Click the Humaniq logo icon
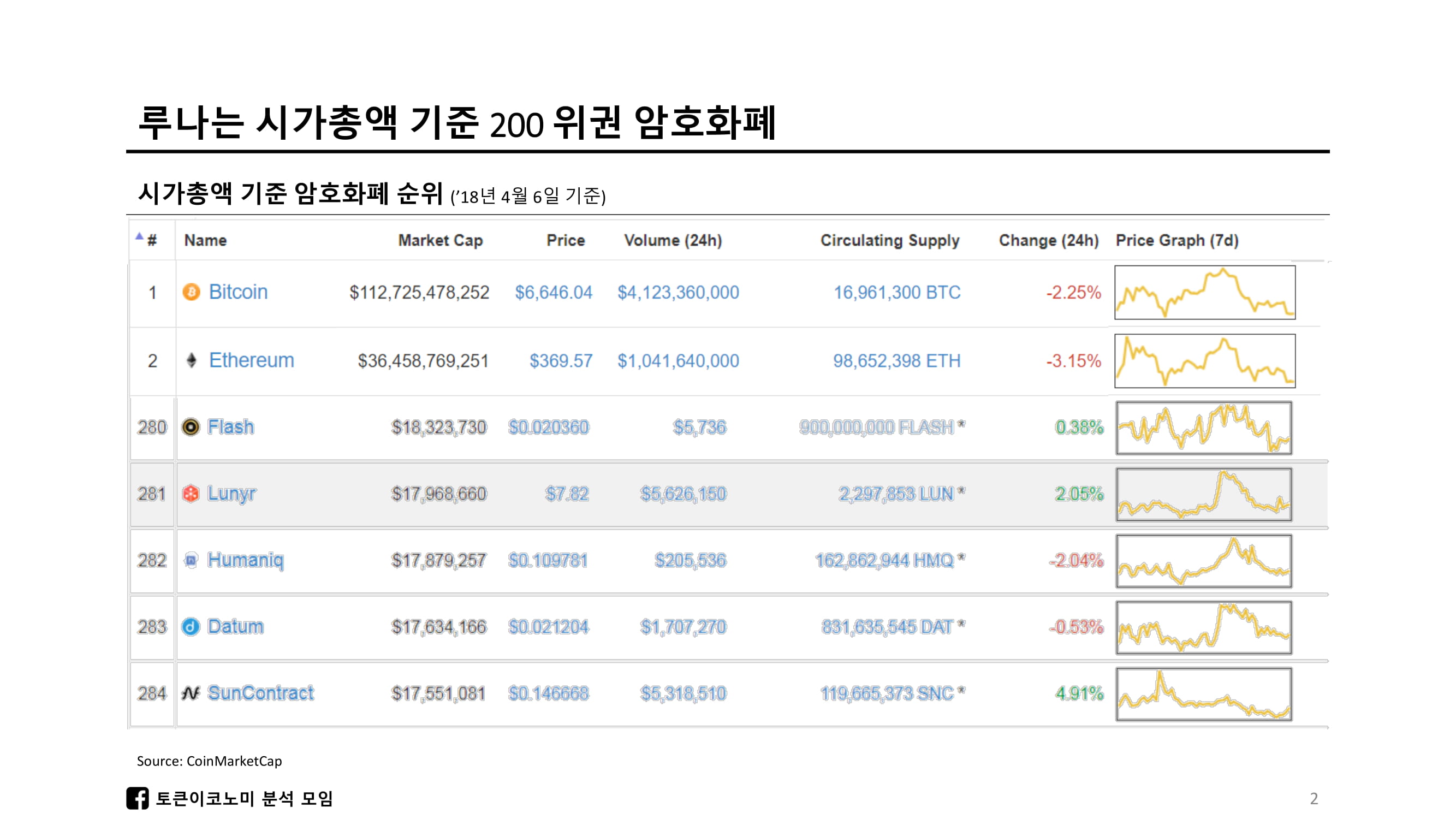The image size is (1456, 819). click(191, 560)
